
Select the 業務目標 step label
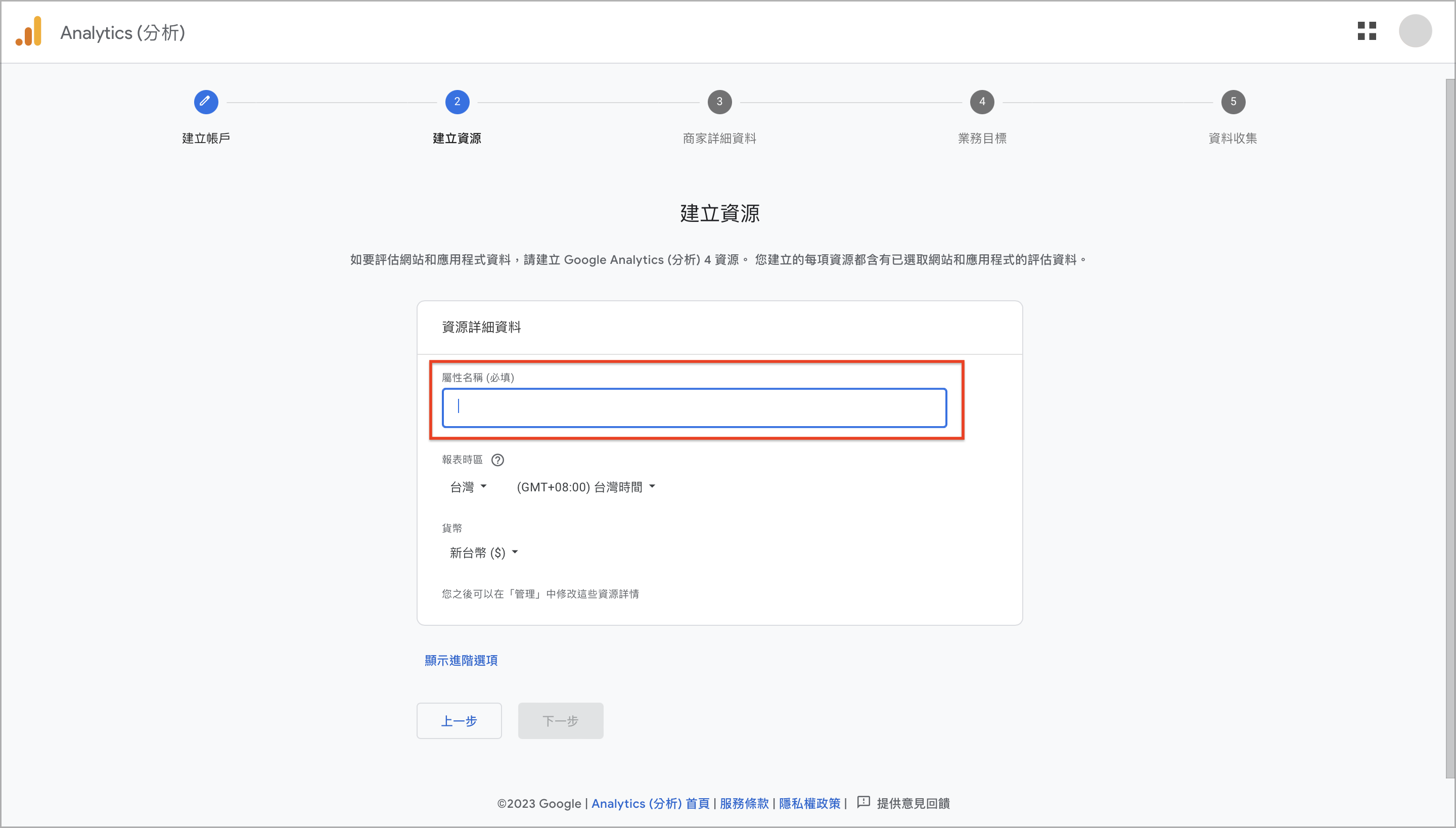click(x=982, y=138)
